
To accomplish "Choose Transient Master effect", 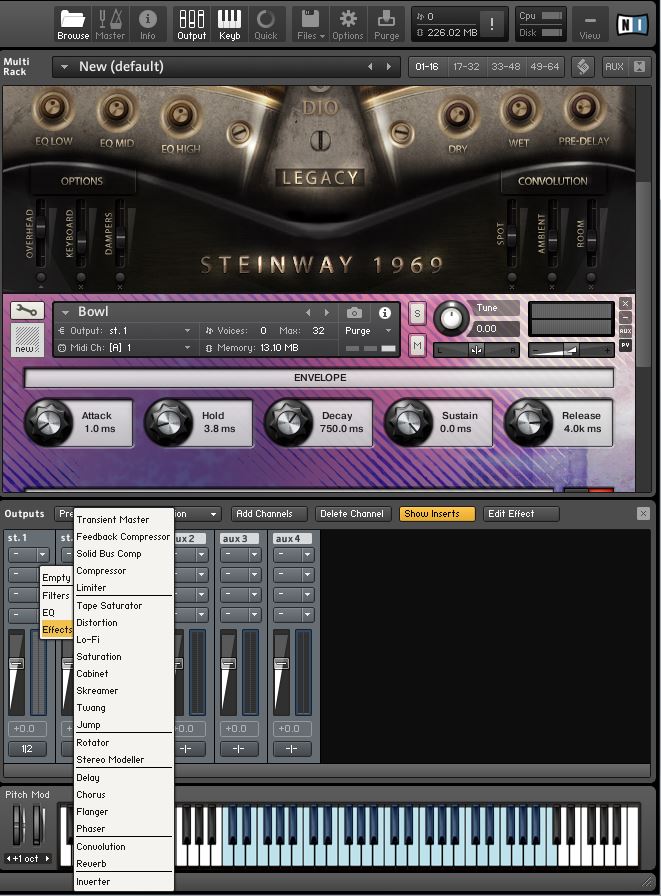I will click(x=124, y=519).
